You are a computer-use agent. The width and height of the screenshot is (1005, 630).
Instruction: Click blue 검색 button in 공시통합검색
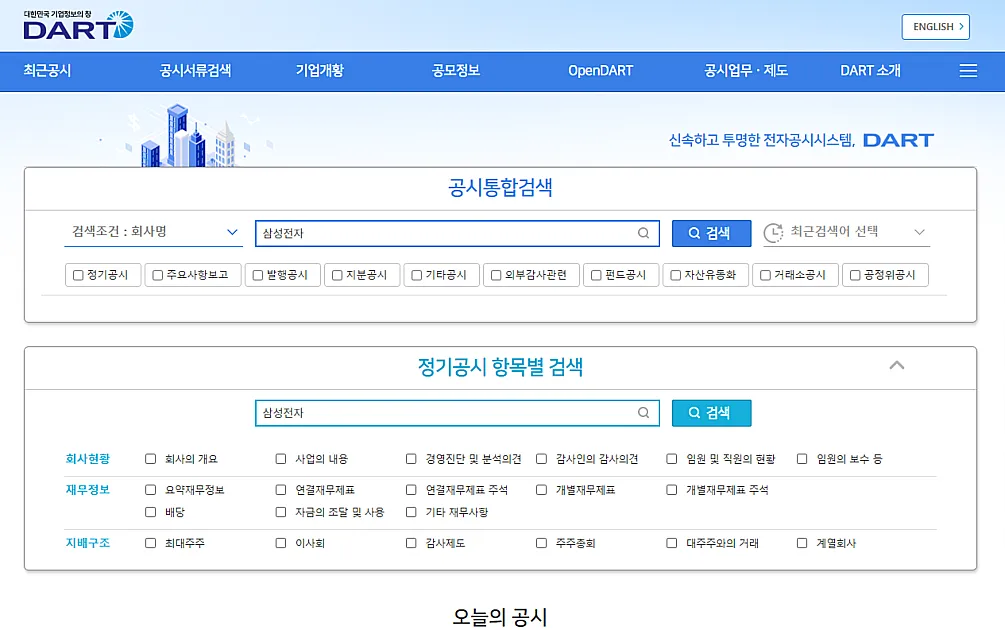[711, 233]
